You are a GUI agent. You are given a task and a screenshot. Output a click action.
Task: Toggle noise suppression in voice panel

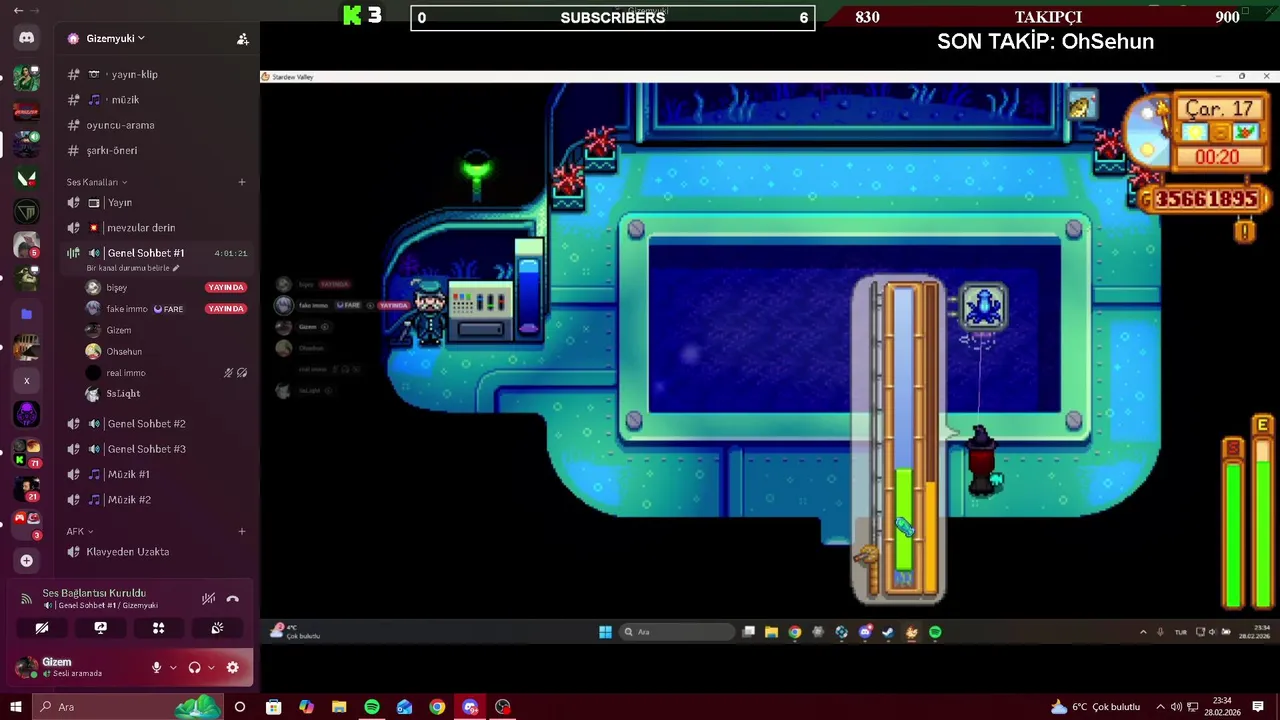208,598
